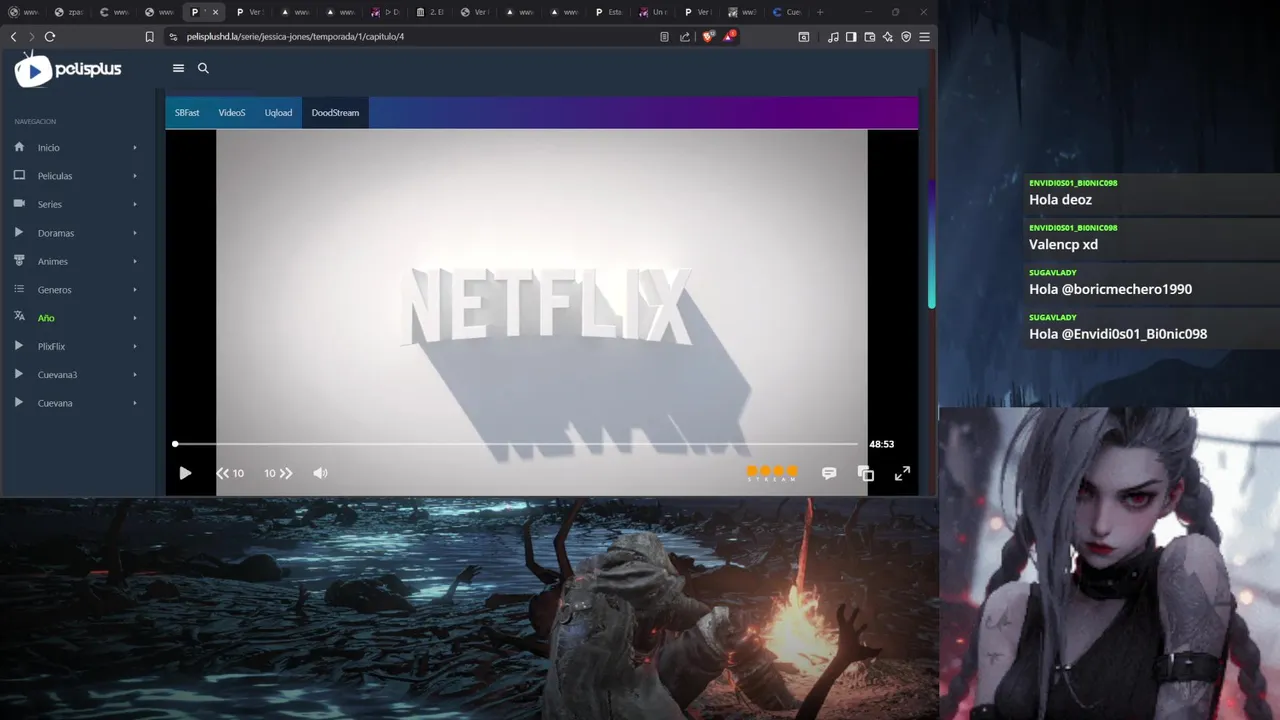Click the play icon beside Cuevana3
Image resolution: width=1280 pixels, height=720 pixels.
pos(19,374)
